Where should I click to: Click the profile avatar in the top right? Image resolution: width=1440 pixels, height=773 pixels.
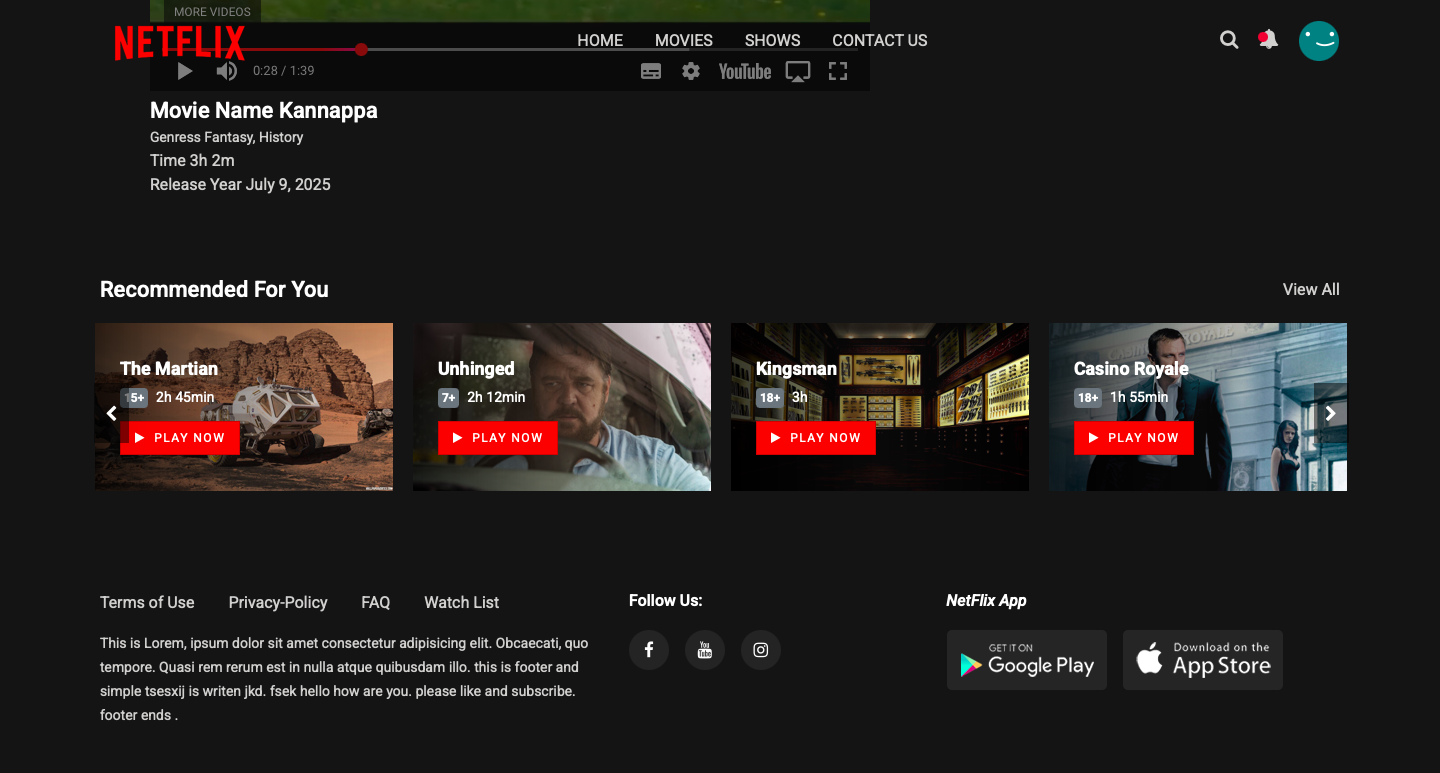point(1319,41)
